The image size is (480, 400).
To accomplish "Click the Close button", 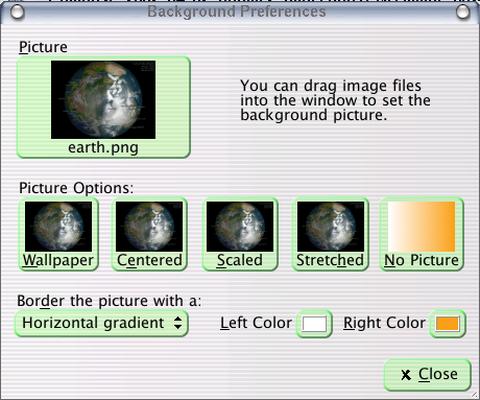I will 428,374.
